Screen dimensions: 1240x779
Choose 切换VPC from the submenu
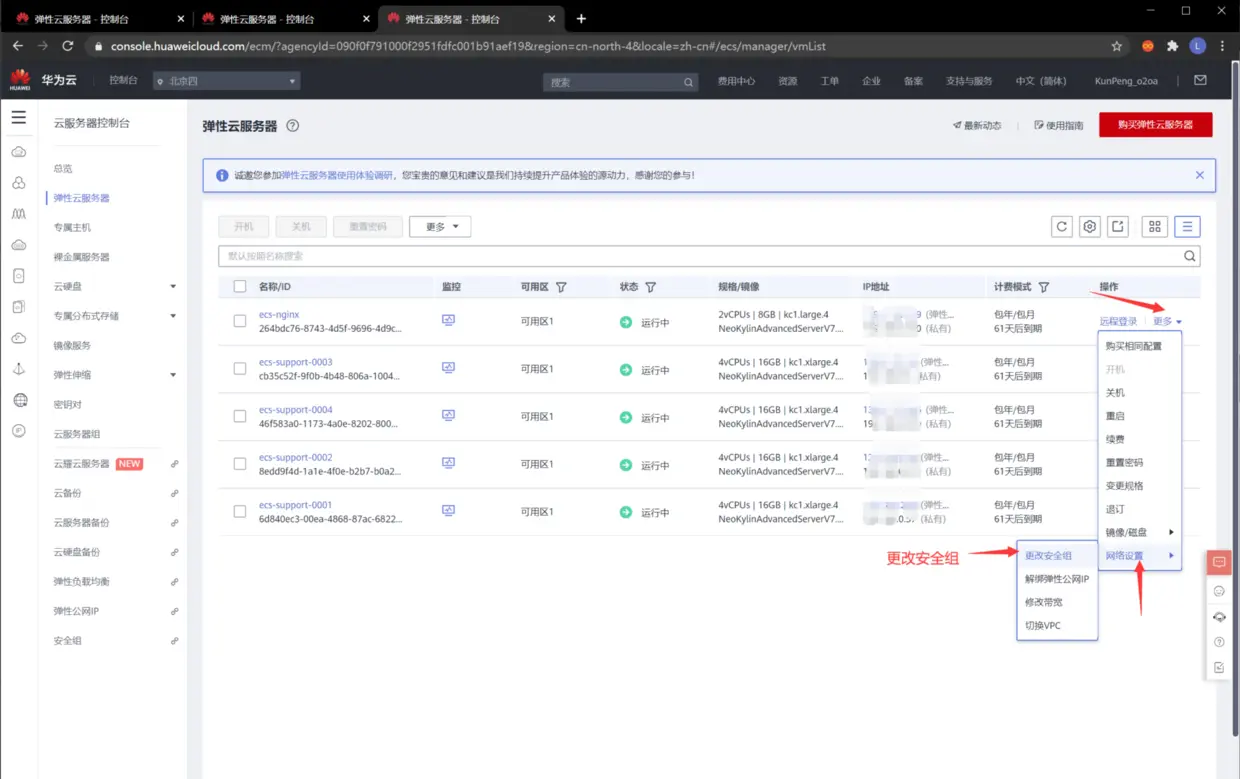click(x=1057, y=625)
